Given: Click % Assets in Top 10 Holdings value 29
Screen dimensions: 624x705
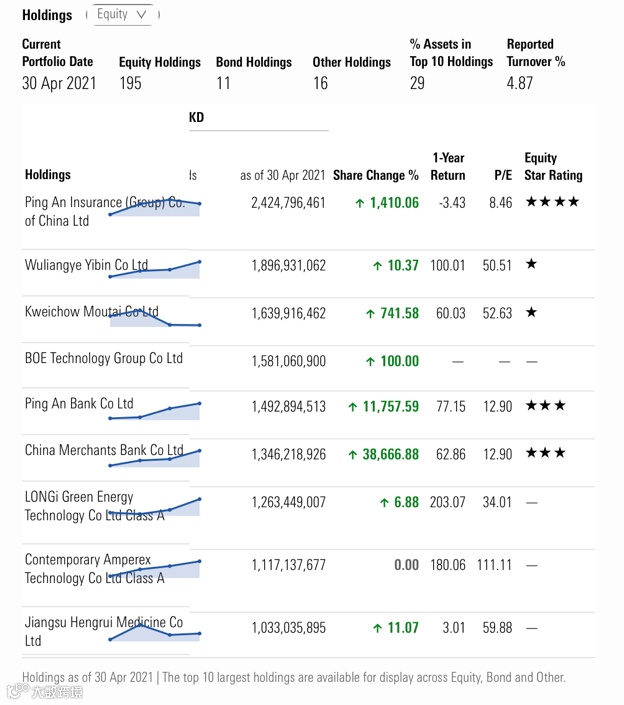Looking at the screenshot, I should click(x=417, y=83).
